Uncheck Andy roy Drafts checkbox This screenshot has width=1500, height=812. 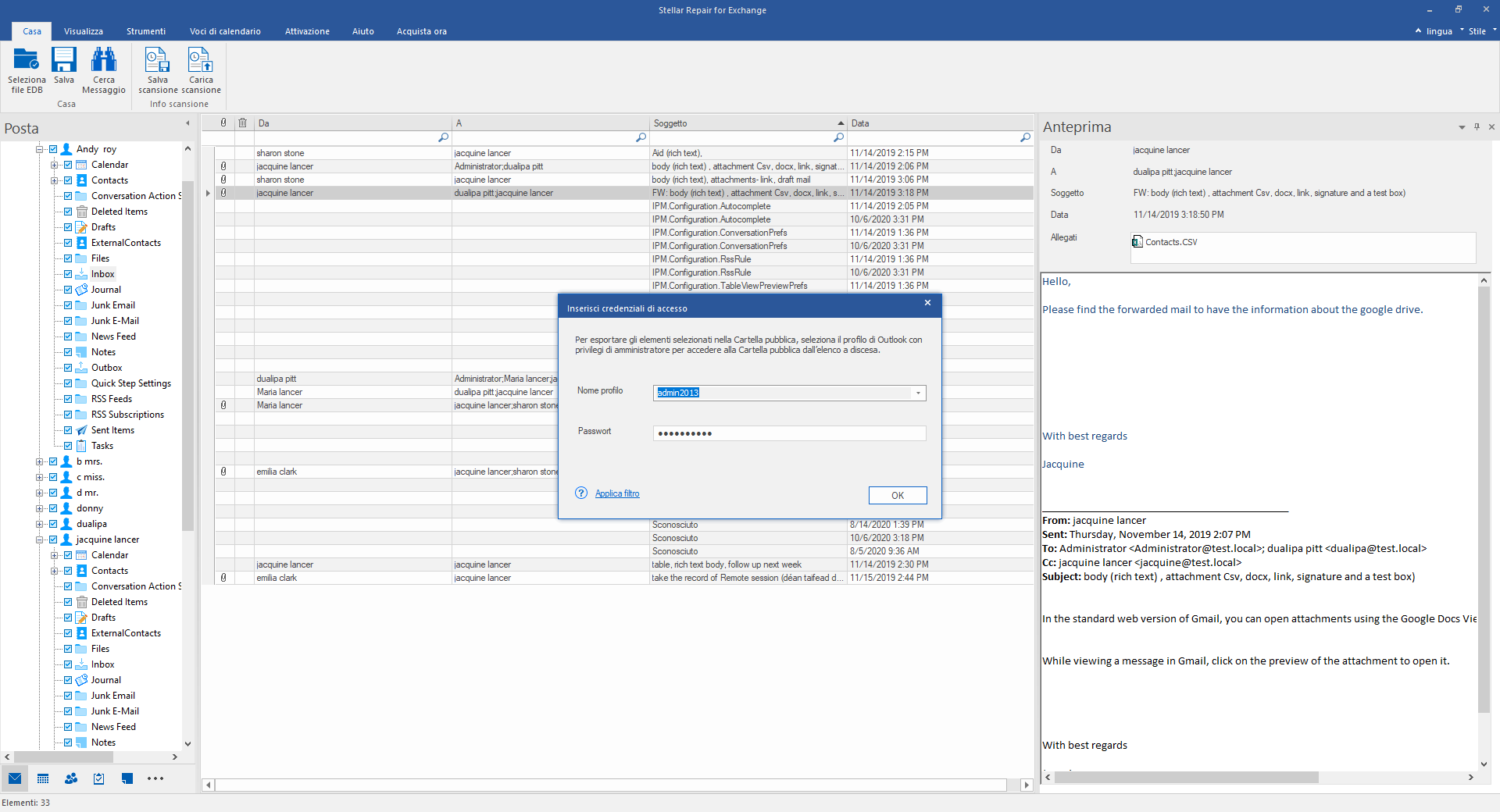[68, 227]
